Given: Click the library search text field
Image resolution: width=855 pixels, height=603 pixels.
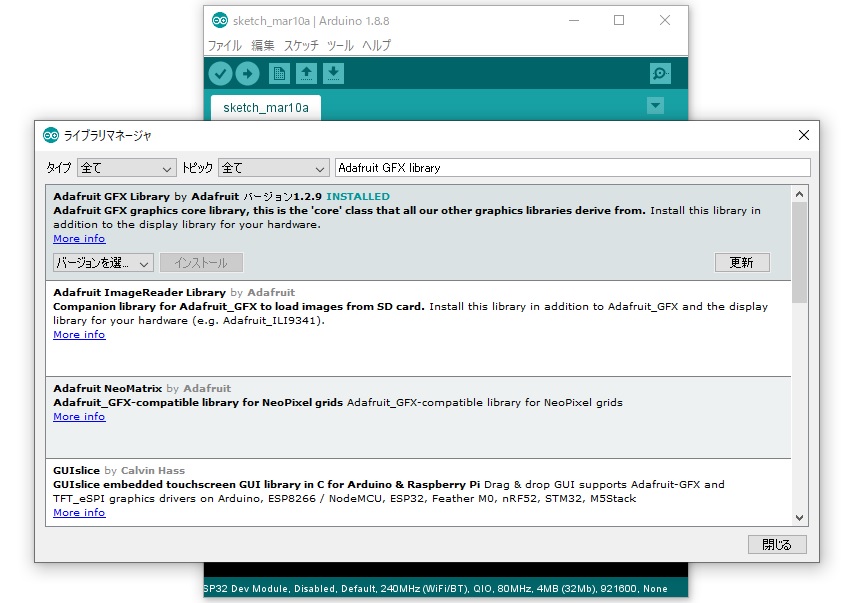Looking at the screenshot, I should click(572, 168).
